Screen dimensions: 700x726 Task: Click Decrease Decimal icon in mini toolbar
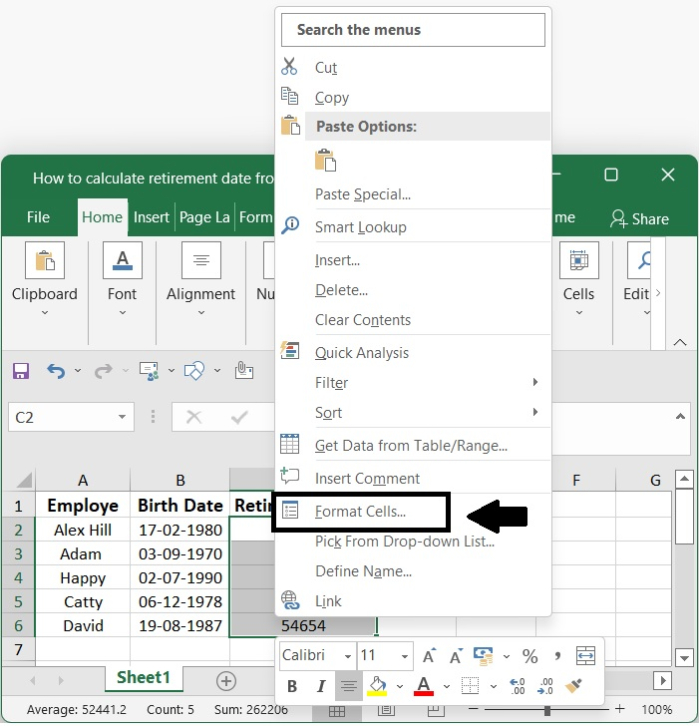(x=545, y=686)
